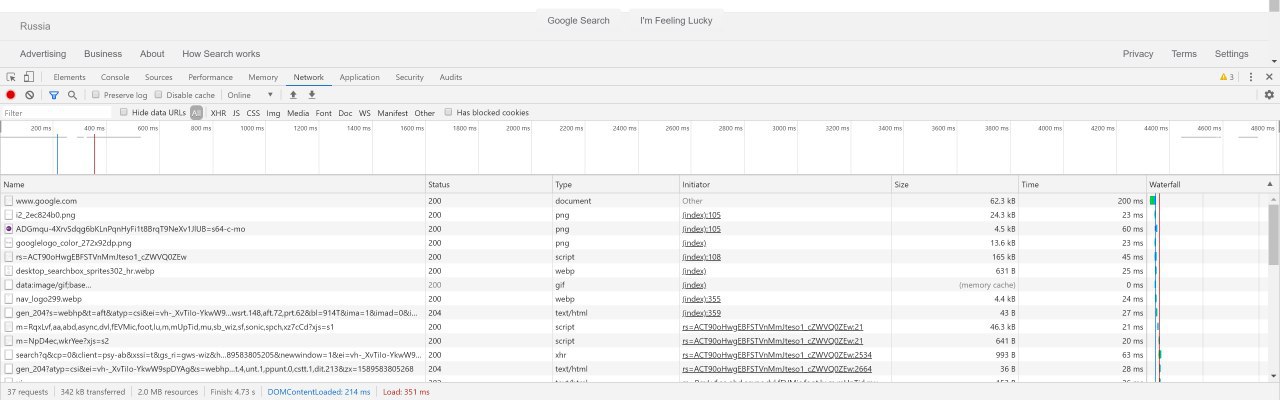Open the Business footer link

(x=103, y=54)
